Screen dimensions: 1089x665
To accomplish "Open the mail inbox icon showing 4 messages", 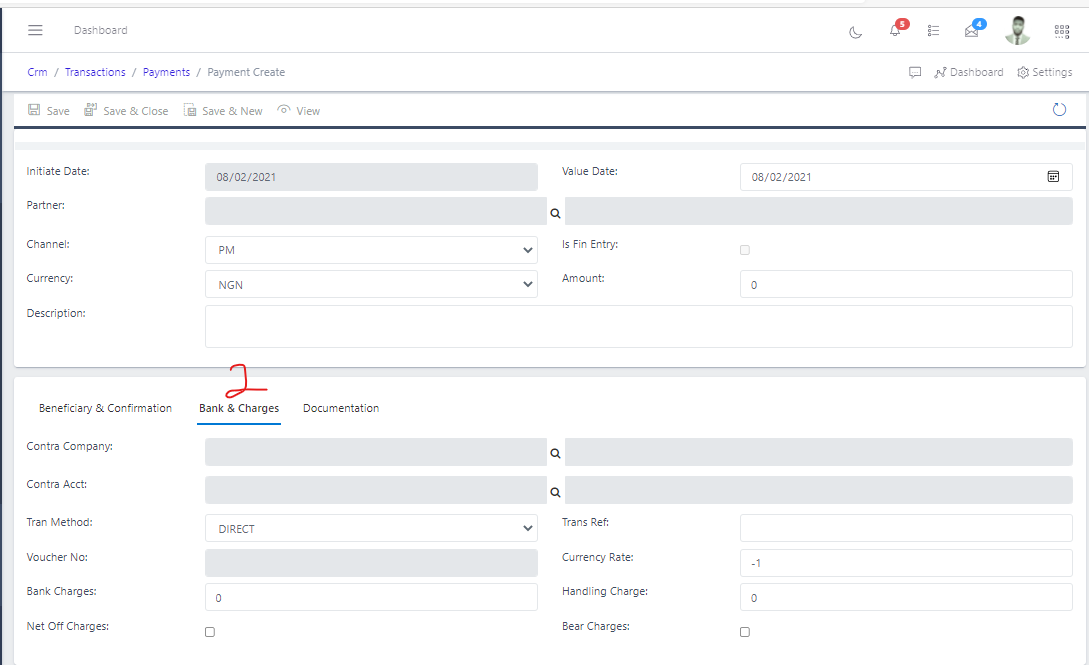I will 971,32.
